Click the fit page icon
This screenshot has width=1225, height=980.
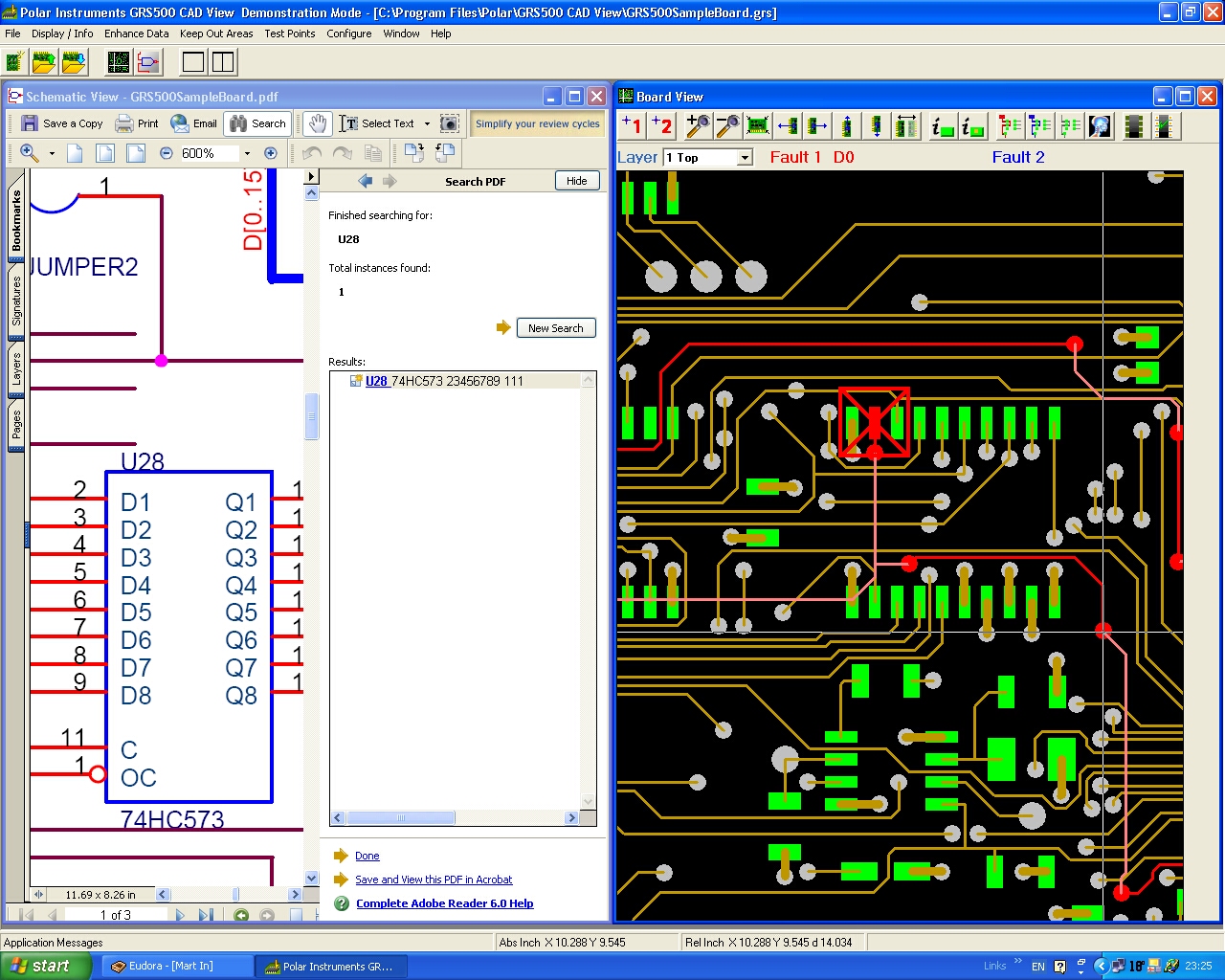pyautogui.click(x=105, y=153)
